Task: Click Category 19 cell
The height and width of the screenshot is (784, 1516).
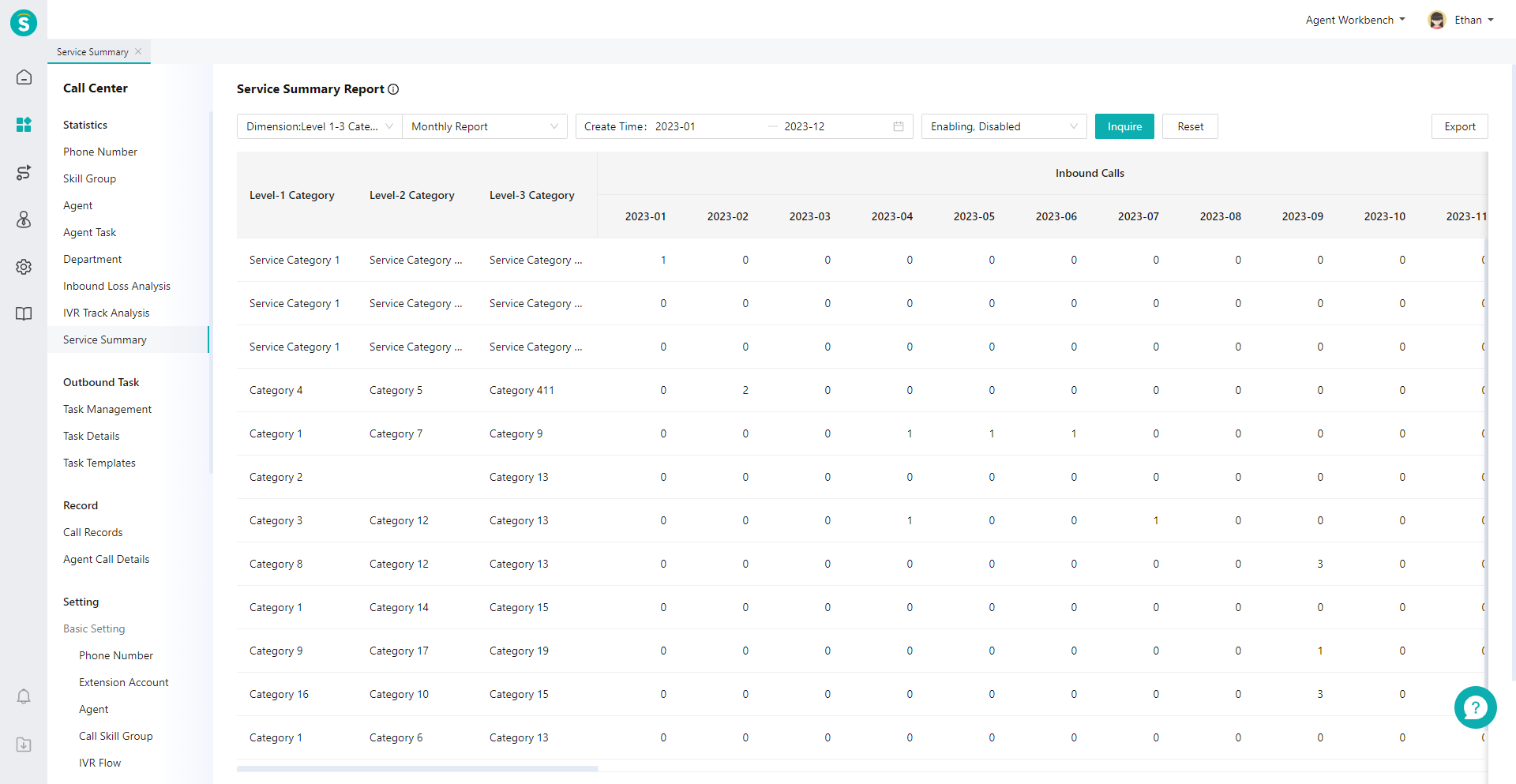Action: tap(519, 651)
